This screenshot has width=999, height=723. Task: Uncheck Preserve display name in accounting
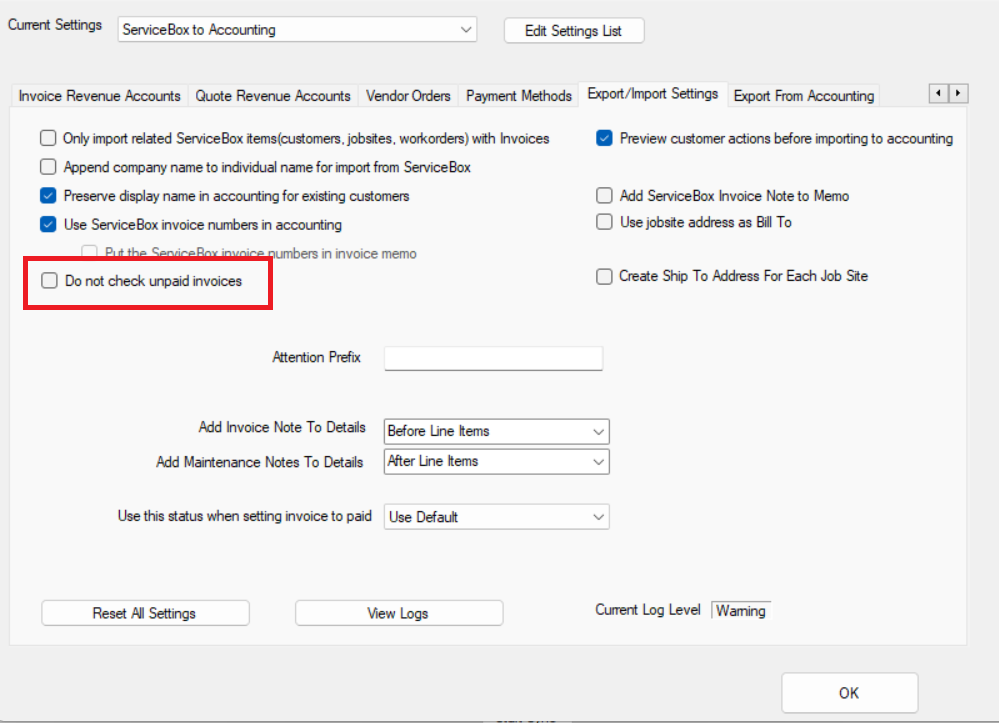[48, 196]
